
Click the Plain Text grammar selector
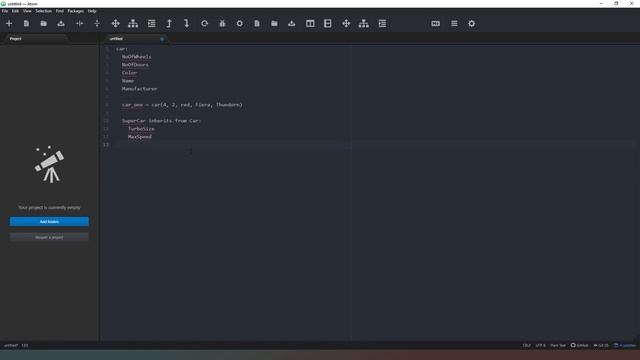coord(558,345)
